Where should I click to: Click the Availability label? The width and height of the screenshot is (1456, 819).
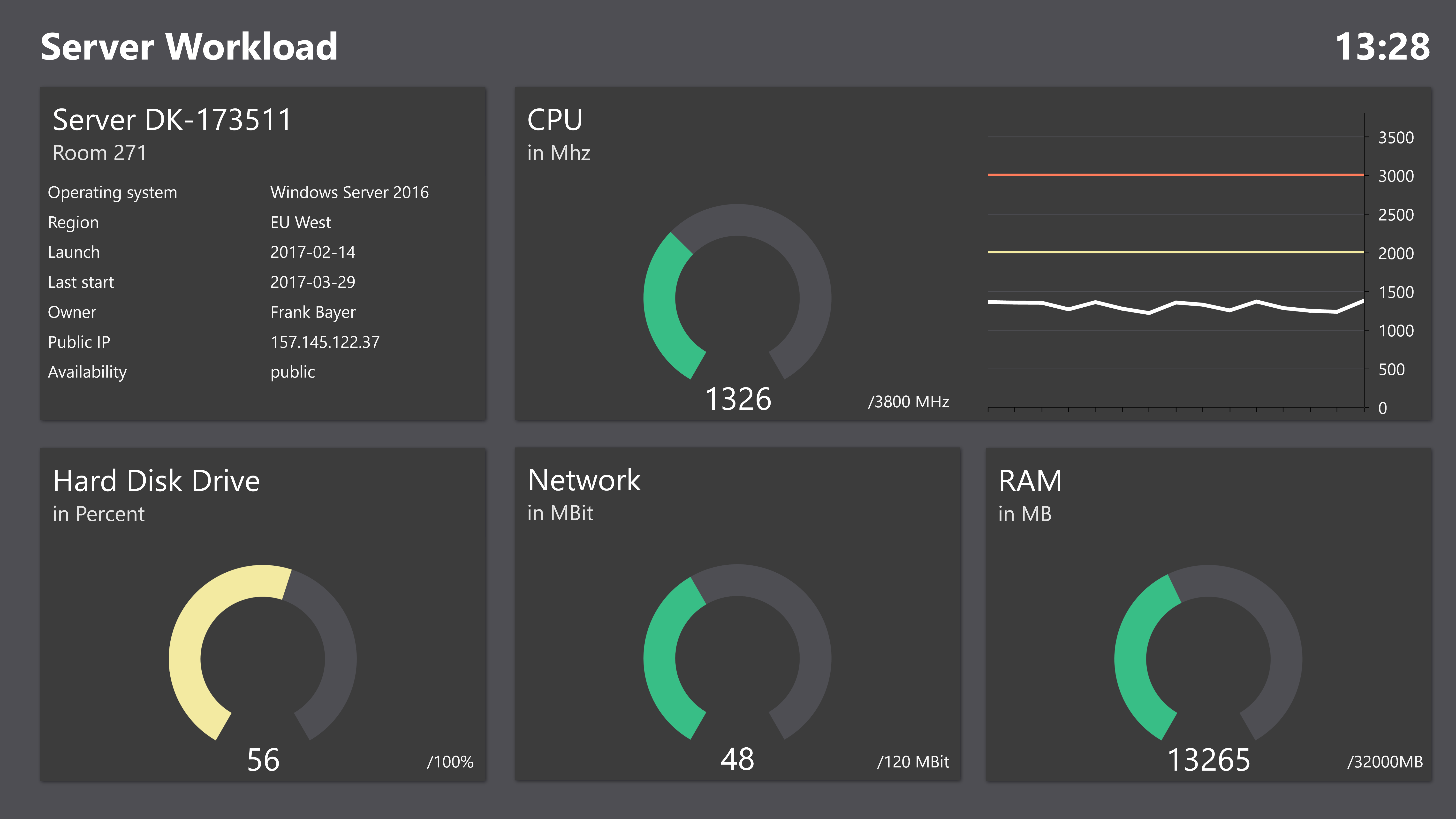pyautogui.click(x=88, y=372)
